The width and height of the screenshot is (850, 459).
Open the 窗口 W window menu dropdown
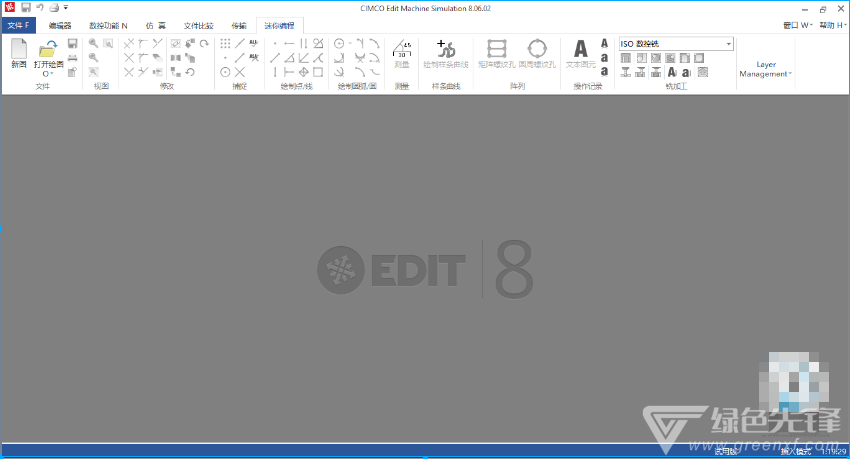798,25
